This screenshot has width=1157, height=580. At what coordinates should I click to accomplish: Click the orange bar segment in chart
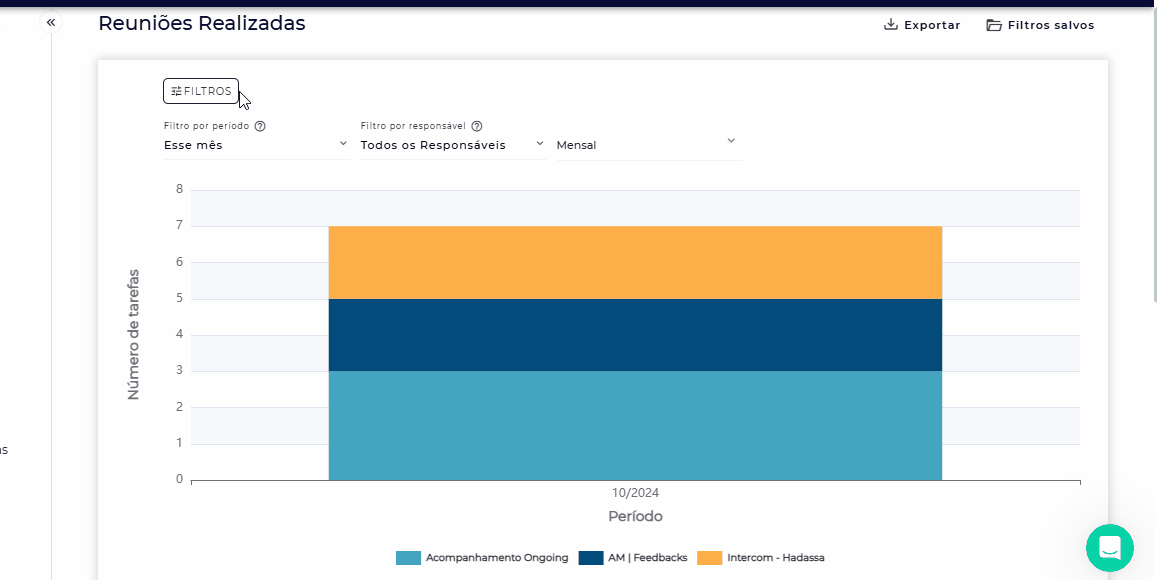click(x=635, y=262)
